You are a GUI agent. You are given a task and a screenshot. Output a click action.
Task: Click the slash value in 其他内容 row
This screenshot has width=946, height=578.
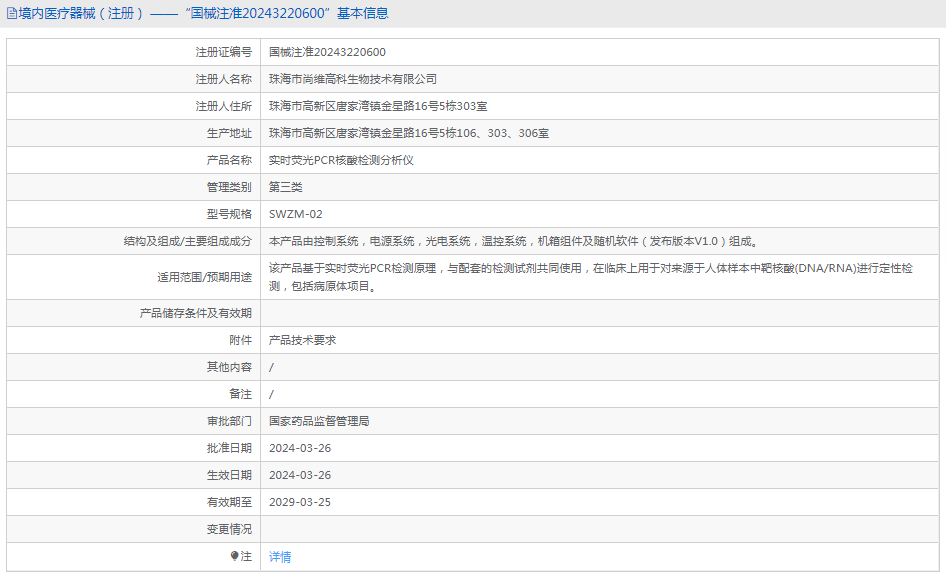pos(271,367)
